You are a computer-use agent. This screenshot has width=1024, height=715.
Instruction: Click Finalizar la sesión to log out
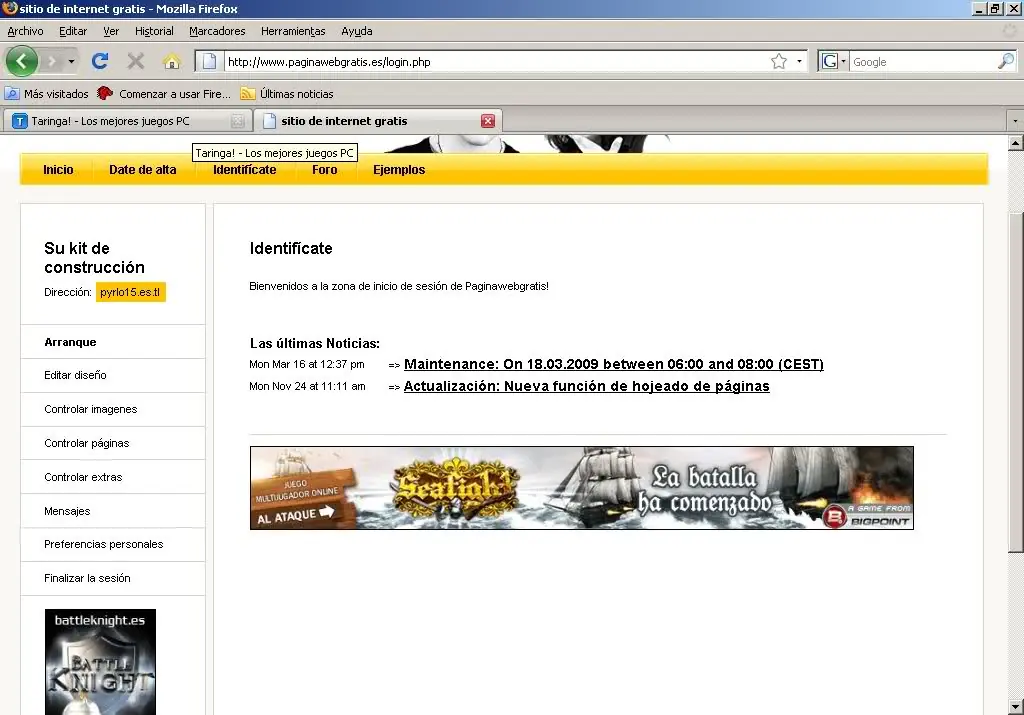[87, 578]
